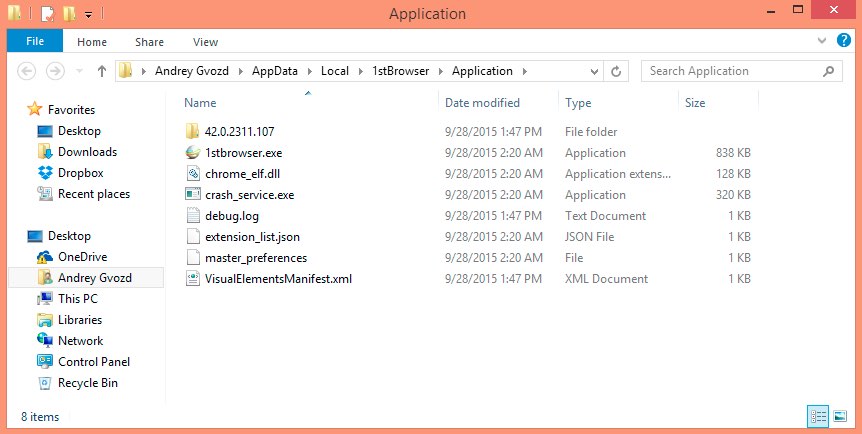This screenshot has height=434, width=862.
Task: Switch to Details view layout
Action: [x=817, y=416]
